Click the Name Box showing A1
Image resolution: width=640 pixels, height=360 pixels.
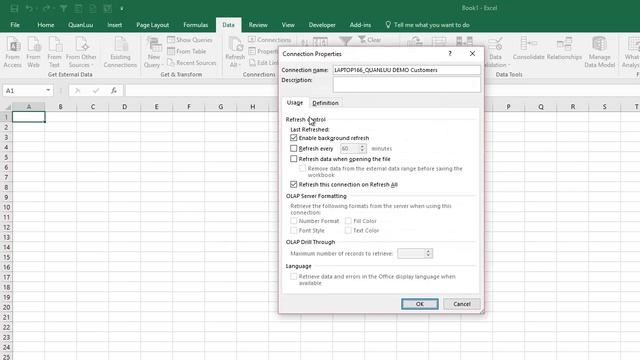point(24,91)
